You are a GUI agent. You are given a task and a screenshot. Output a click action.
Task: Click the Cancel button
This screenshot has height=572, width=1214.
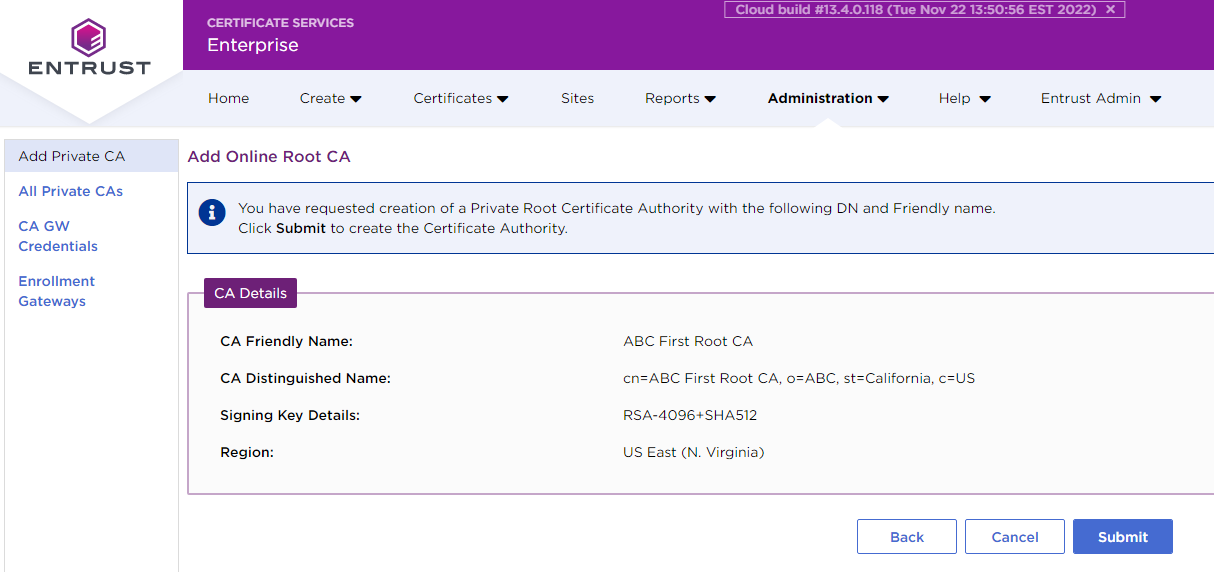[x=1014, y=537]
